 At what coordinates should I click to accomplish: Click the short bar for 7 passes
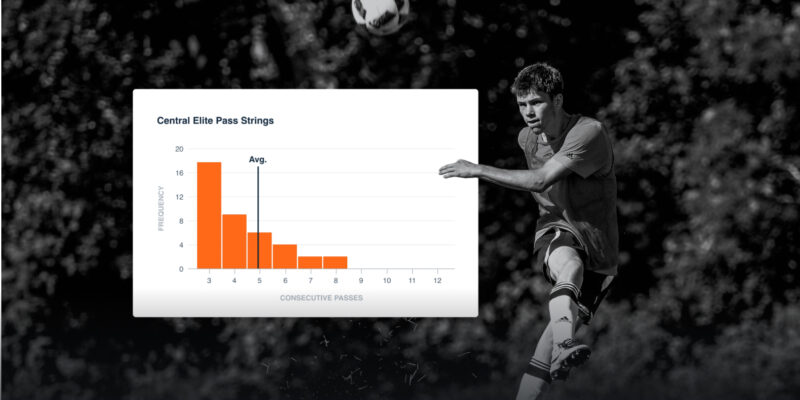click(310, 262)
